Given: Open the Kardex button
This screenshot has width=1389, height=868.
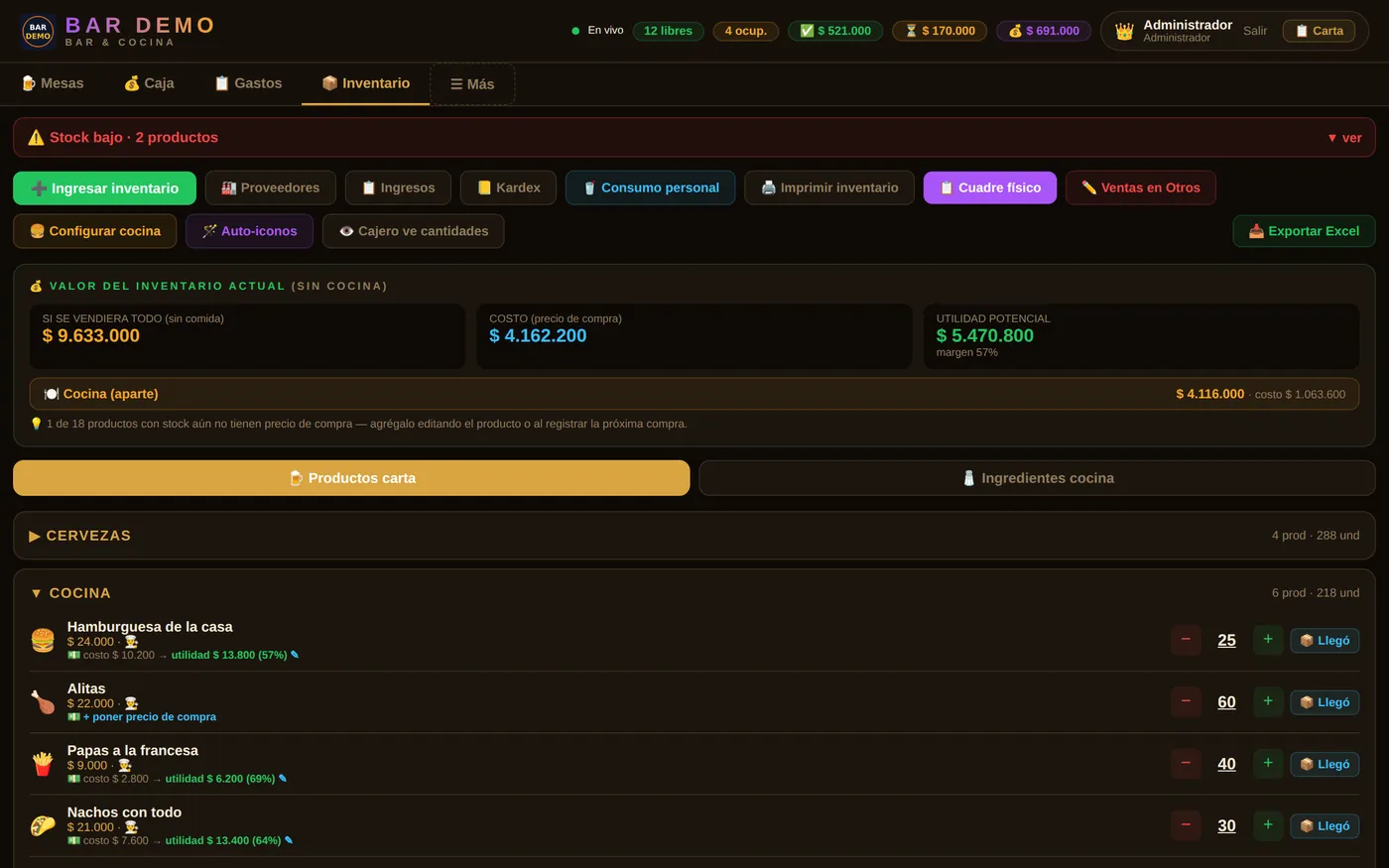Looking at the screenshot, I should (x=508, y=187).
